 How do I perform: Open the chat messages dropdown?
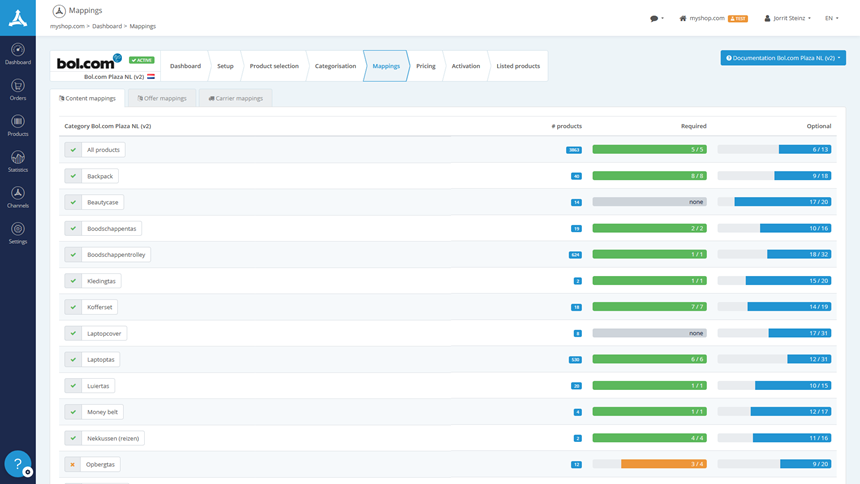click(657, 19)
